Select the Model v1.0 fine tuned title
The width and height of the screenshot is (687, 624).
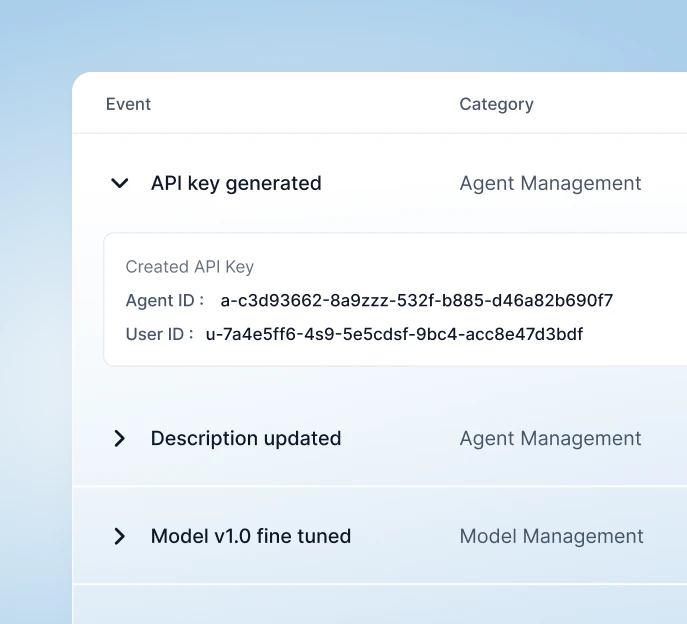(251, 536)
